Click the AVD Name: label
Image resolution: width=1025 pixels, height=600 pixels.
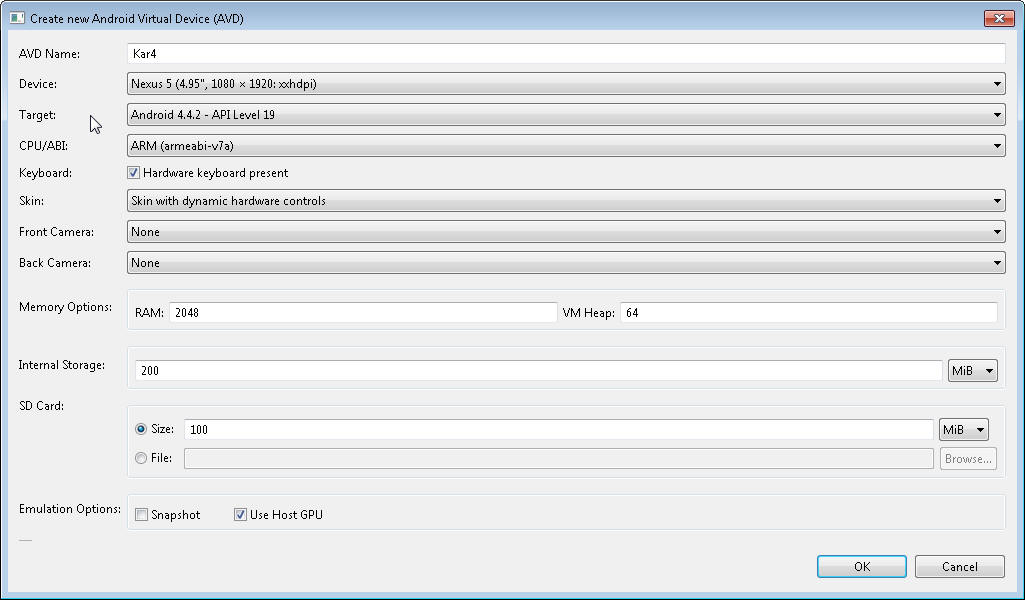(x=50, y=54)
